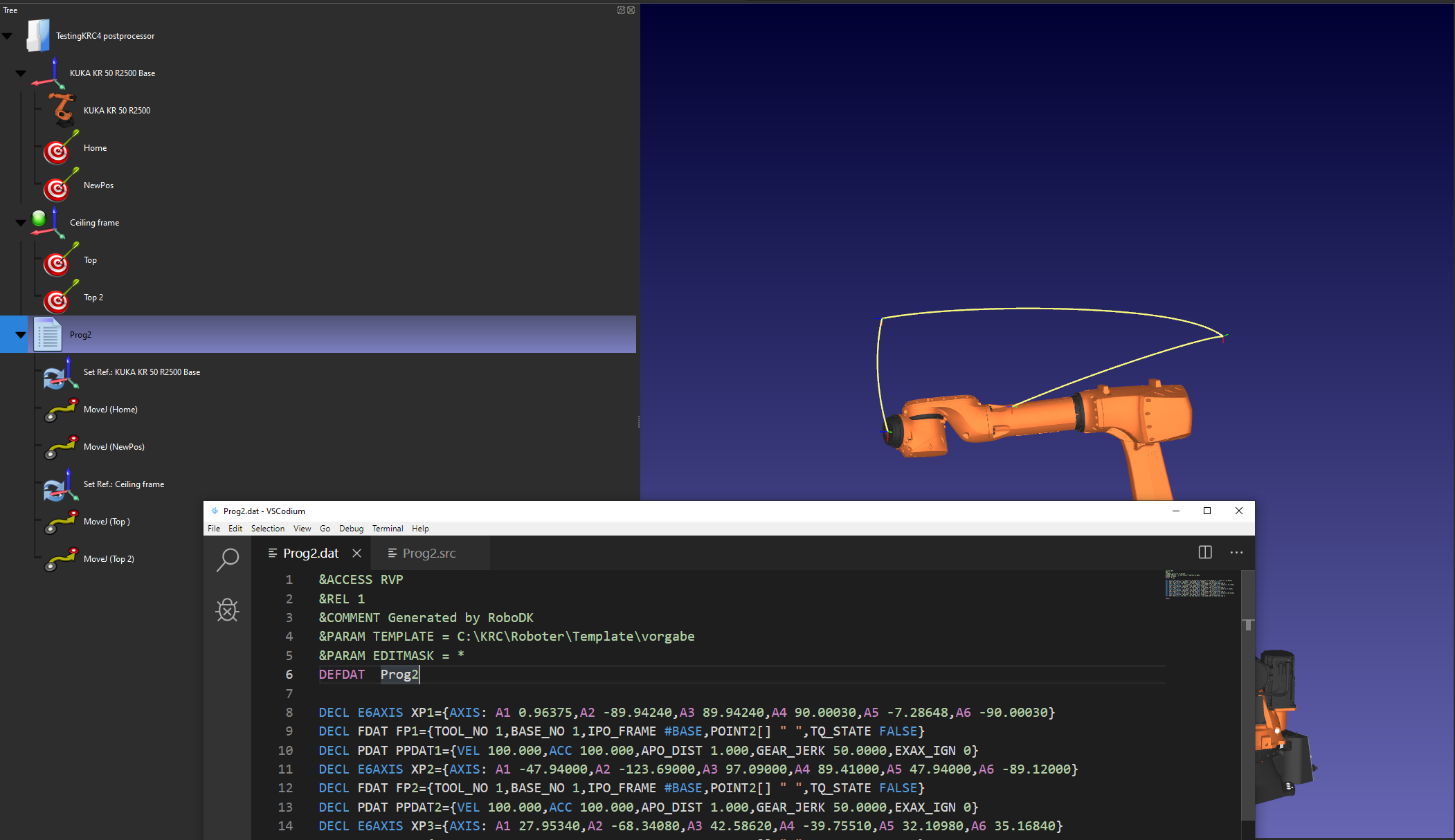Screen dimensions: 1455x840
Task: Click the tree panel float icon
Action: 621,10
